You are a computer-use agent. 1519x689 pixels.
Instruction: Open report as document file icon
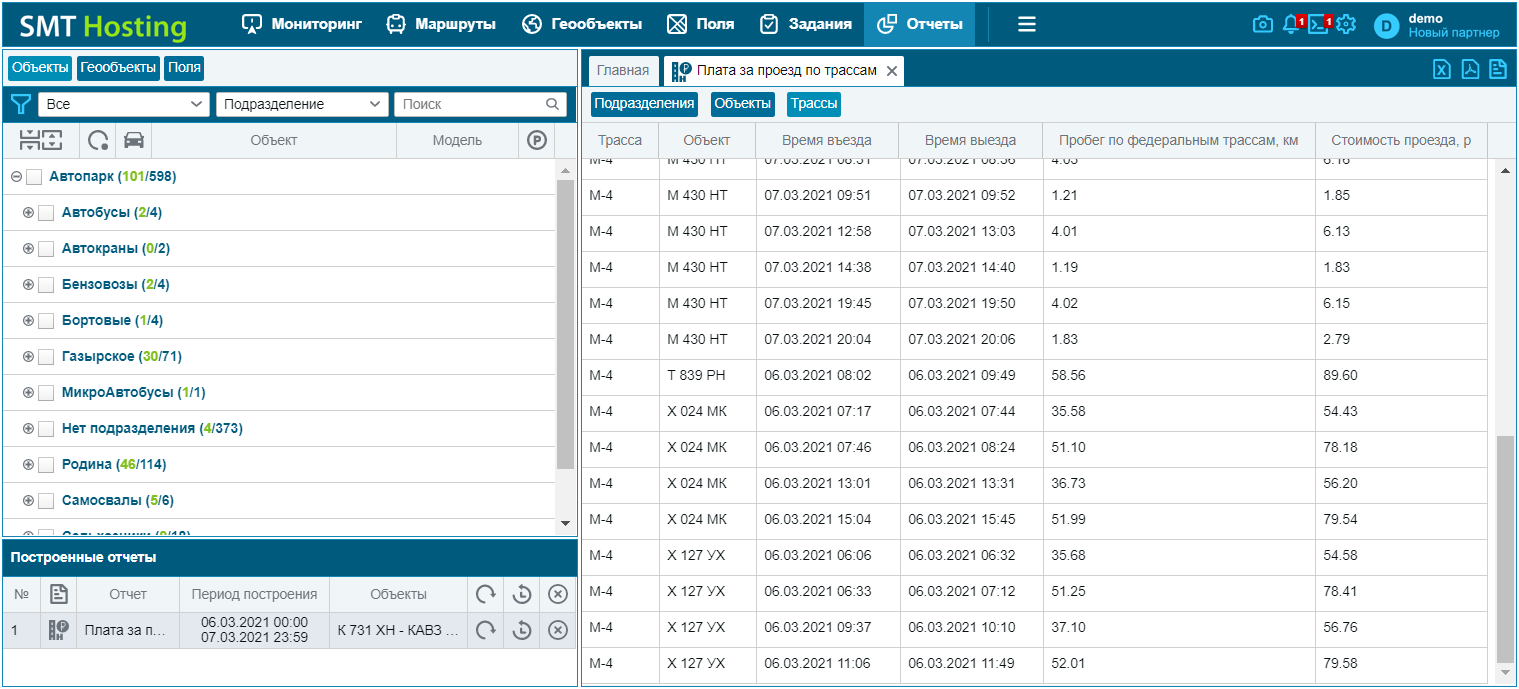point(1498,69)
